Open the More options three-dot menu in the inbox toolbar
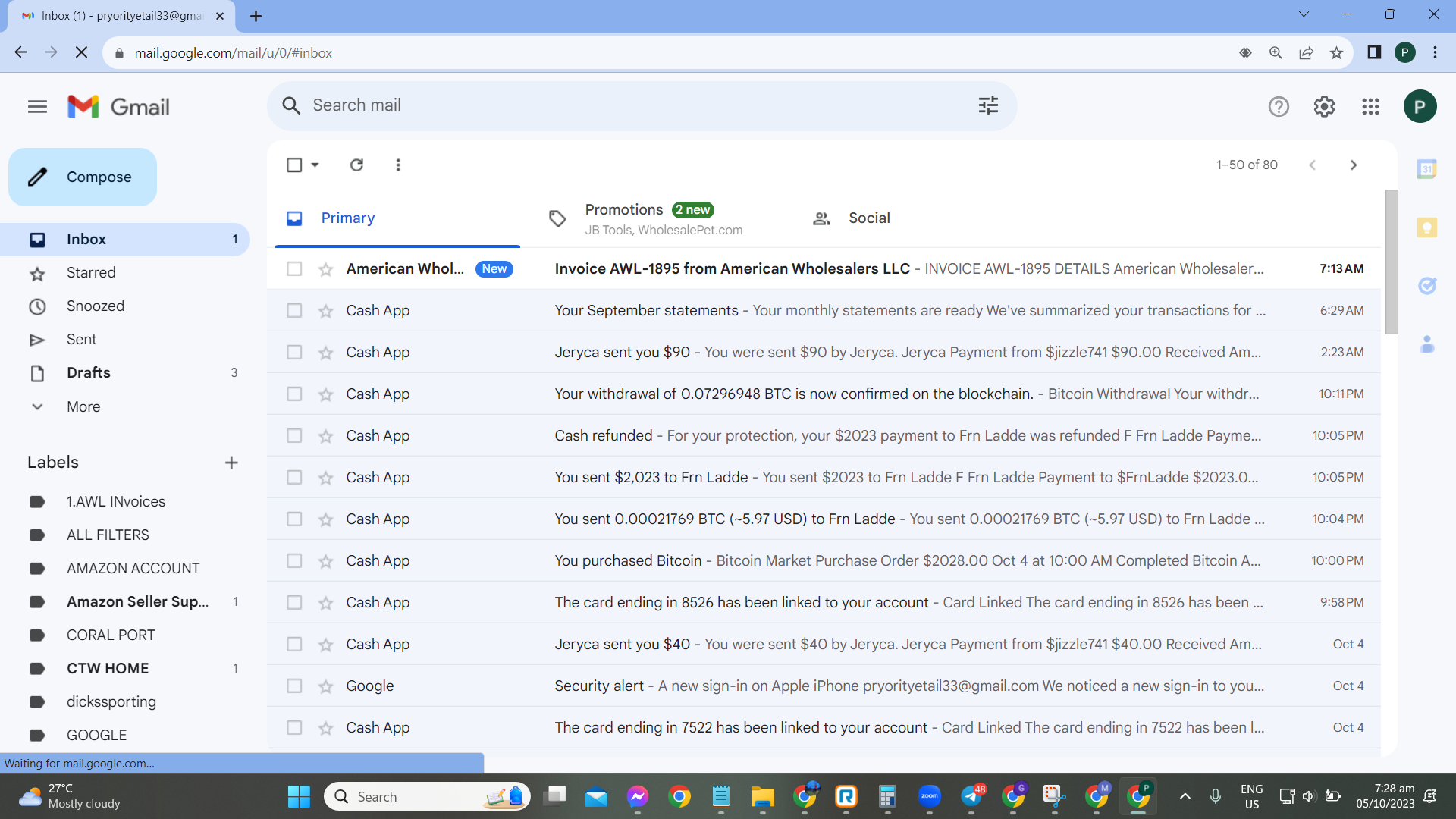 [398, 165]
